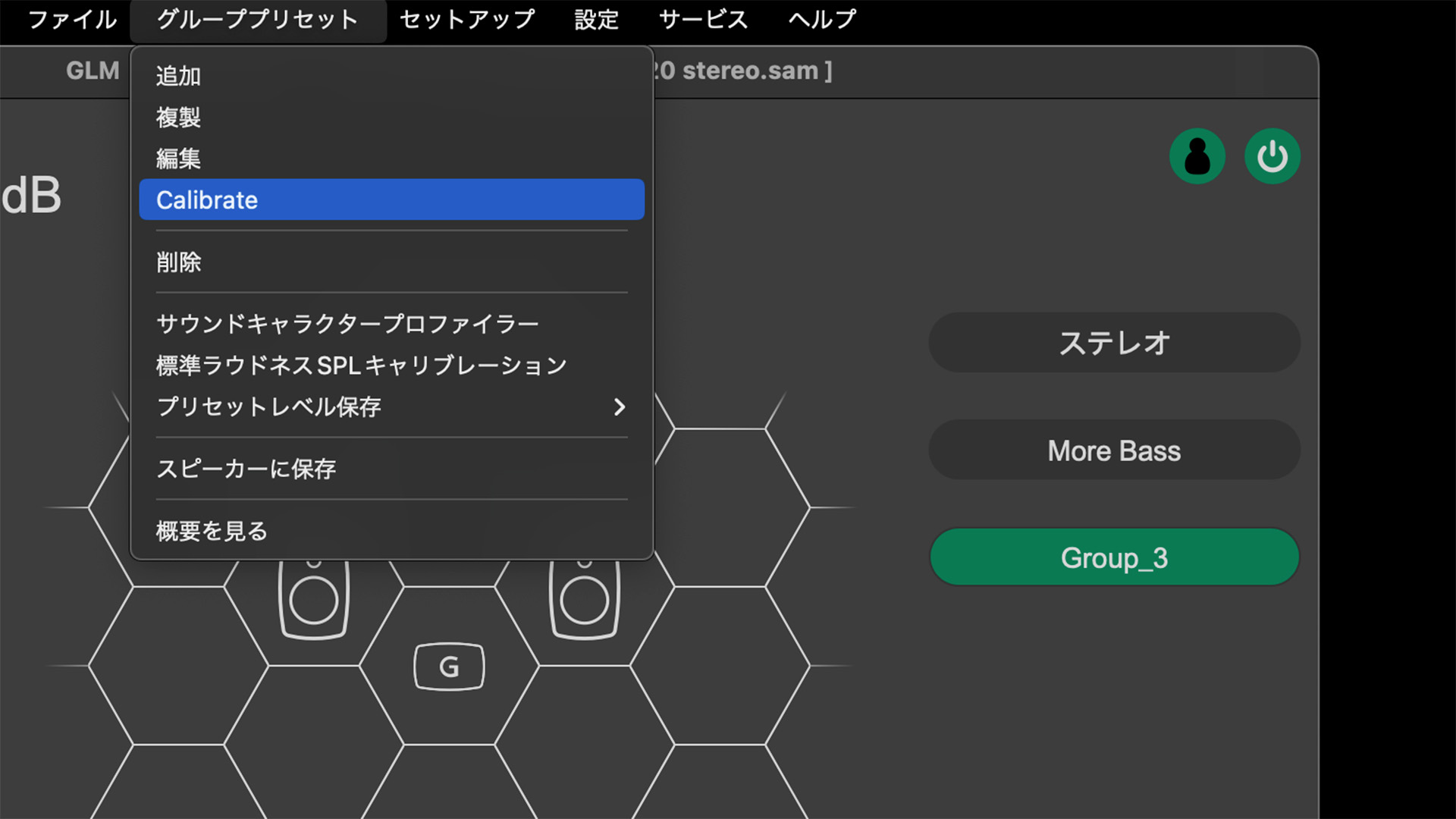Image resolution: width=1456 pixels, height=819 pixels.
Task: Select 削除 to delete the preset
Action: tap(178, 262)
